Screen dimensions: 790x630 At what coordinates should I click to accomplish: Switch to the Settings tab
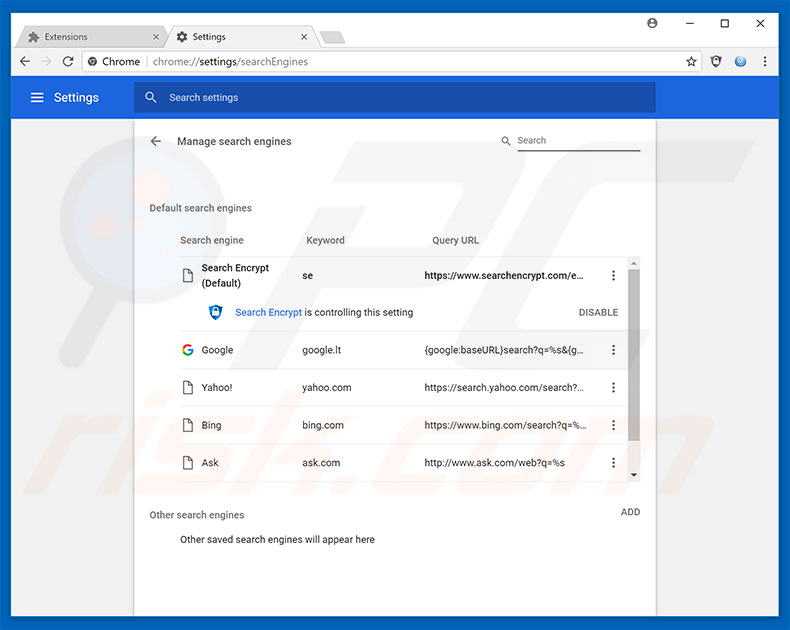point(244,37)
